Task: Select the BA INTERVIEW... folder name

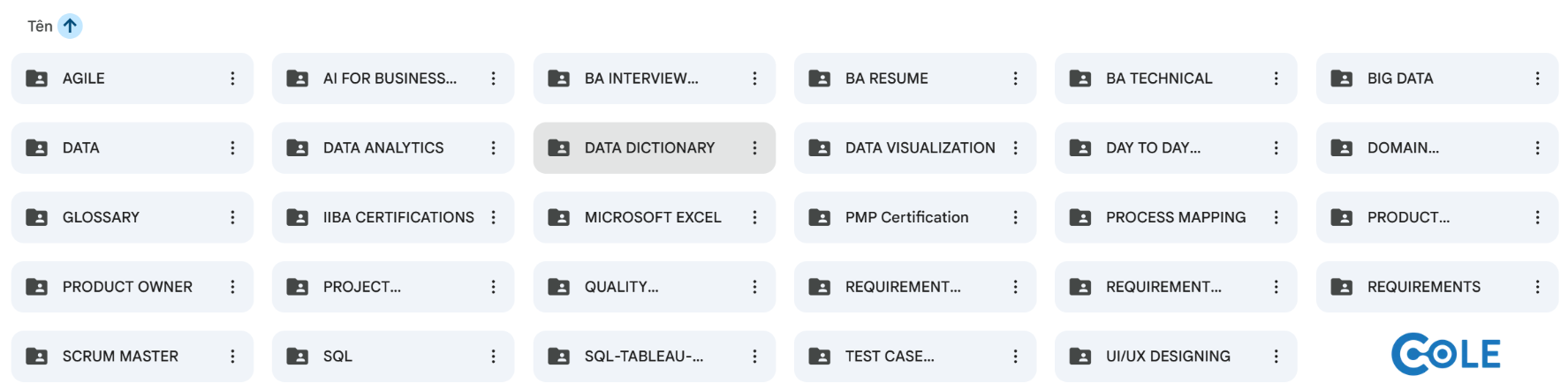Action: pyautogui.click(x=641, y=79)
